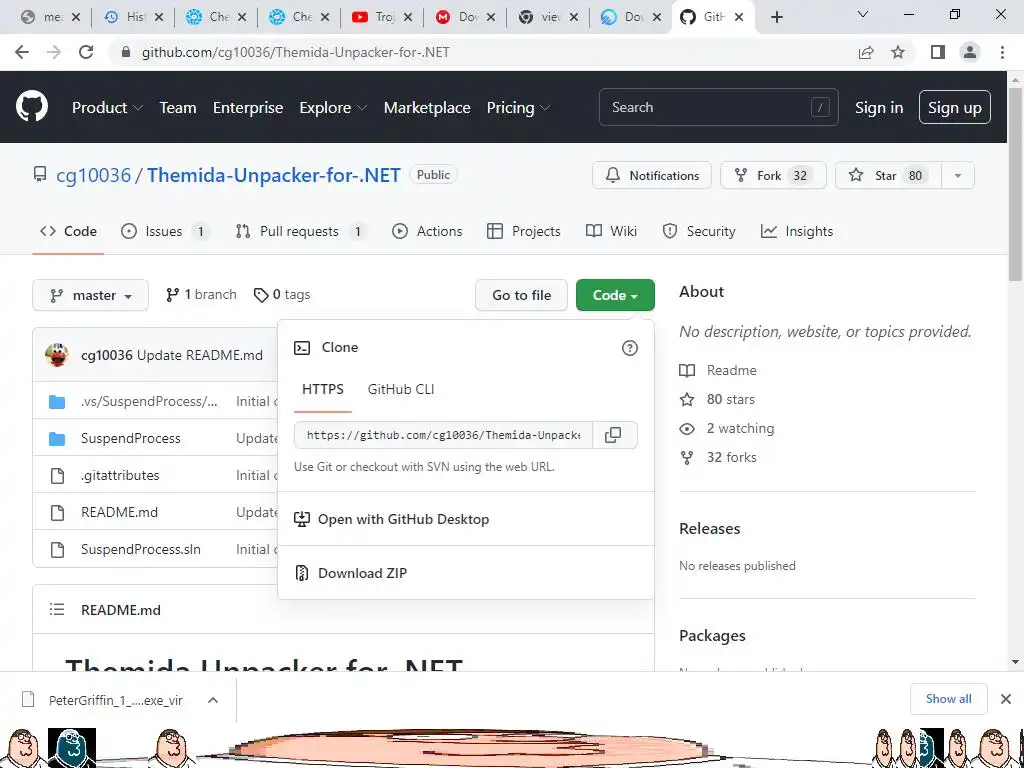Open the cg10036 owner link
The height and width of the screenshot is (768, 1024).
coord(93,175)
